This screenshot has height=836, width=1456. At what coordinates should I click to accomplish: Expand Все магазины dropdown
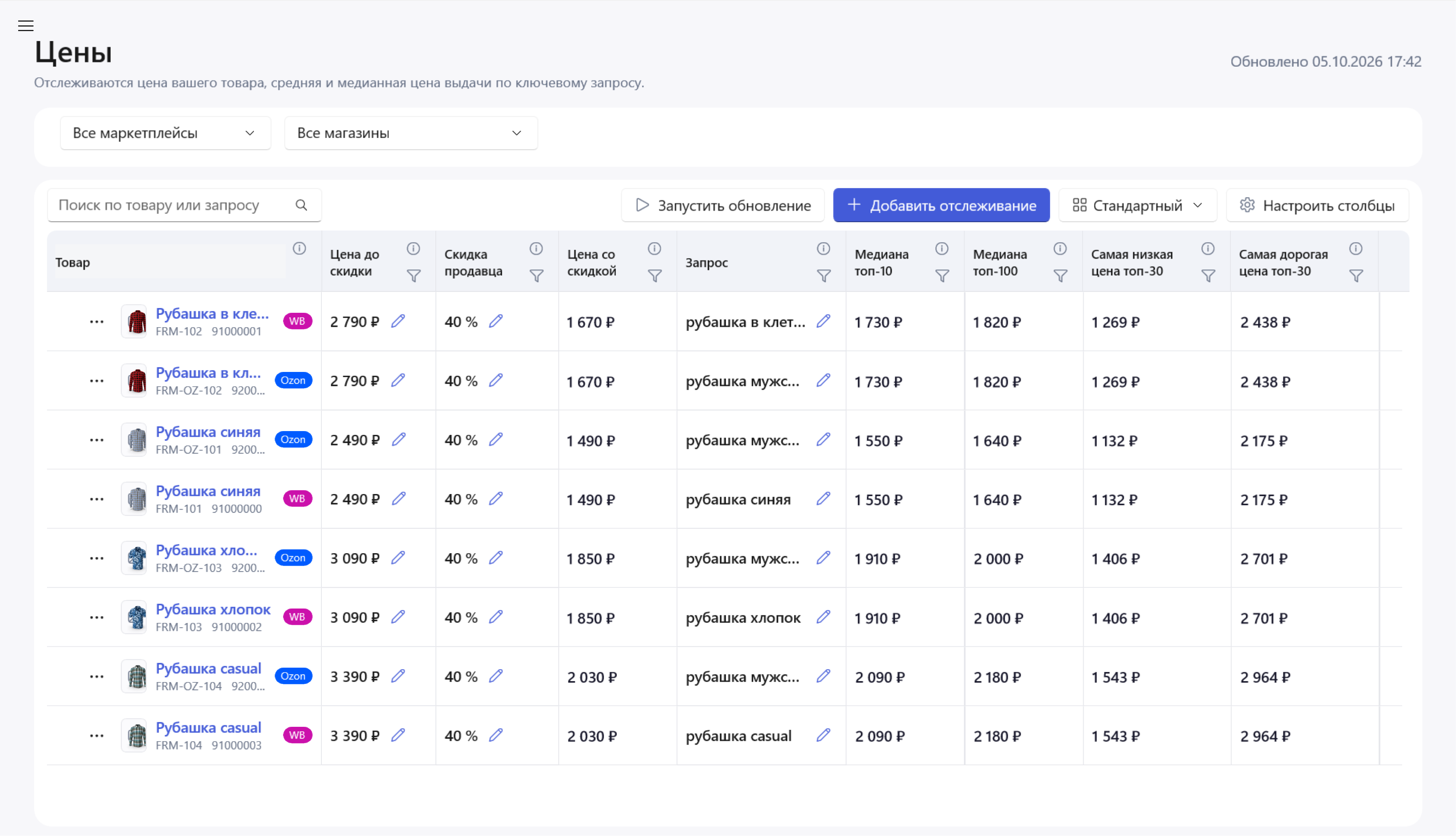pos(411,133)
